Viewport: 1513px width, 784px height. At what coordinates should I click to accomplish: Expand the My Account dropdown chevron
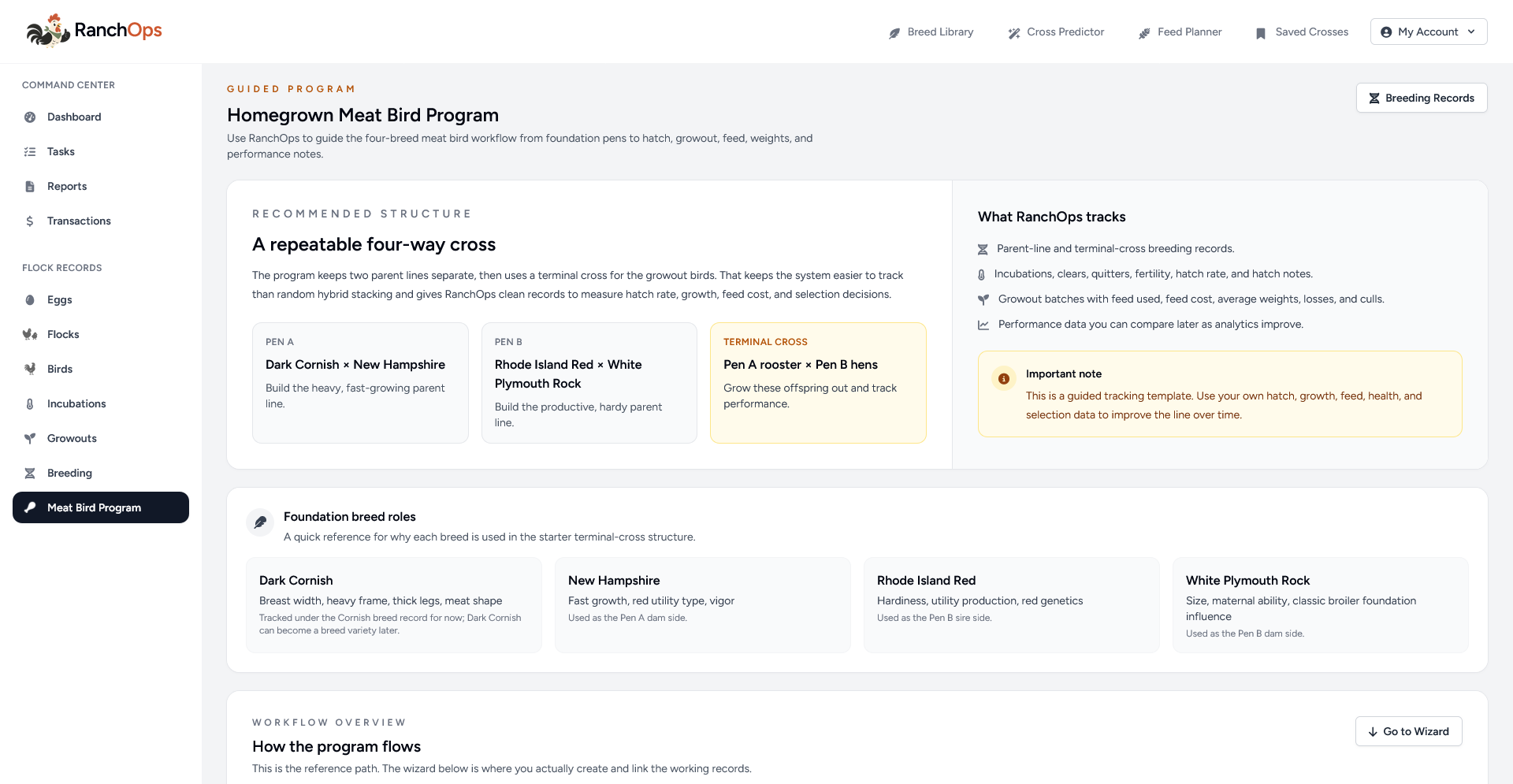pyautogui.click(x=1471, y=32)
